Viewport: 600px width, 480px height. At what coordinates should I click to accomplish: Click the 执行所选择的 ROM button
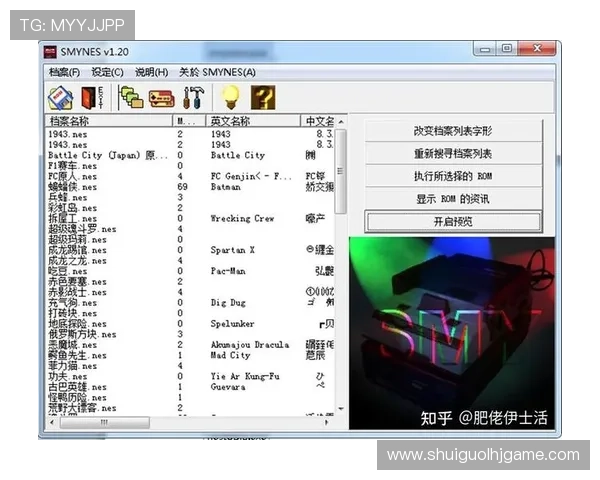tap(453, 176)
